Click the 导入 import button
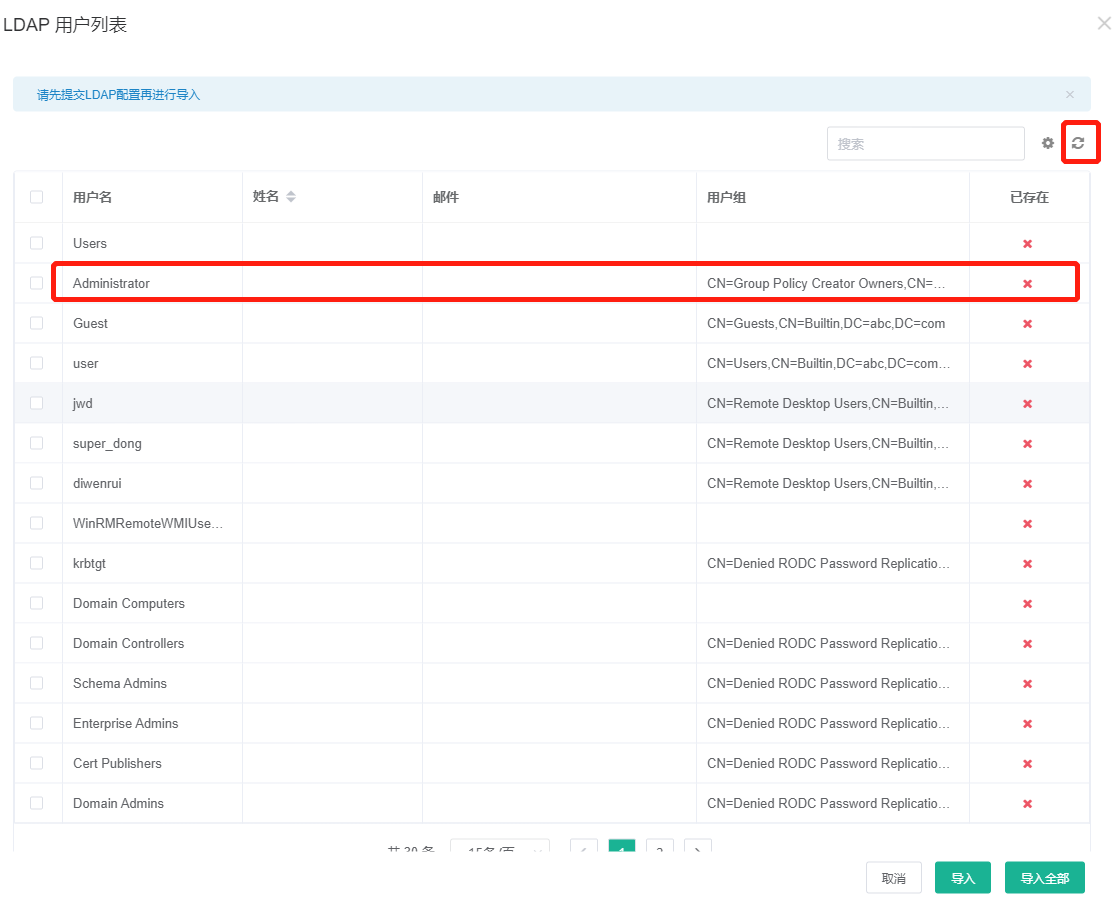 tap(962, 877)
